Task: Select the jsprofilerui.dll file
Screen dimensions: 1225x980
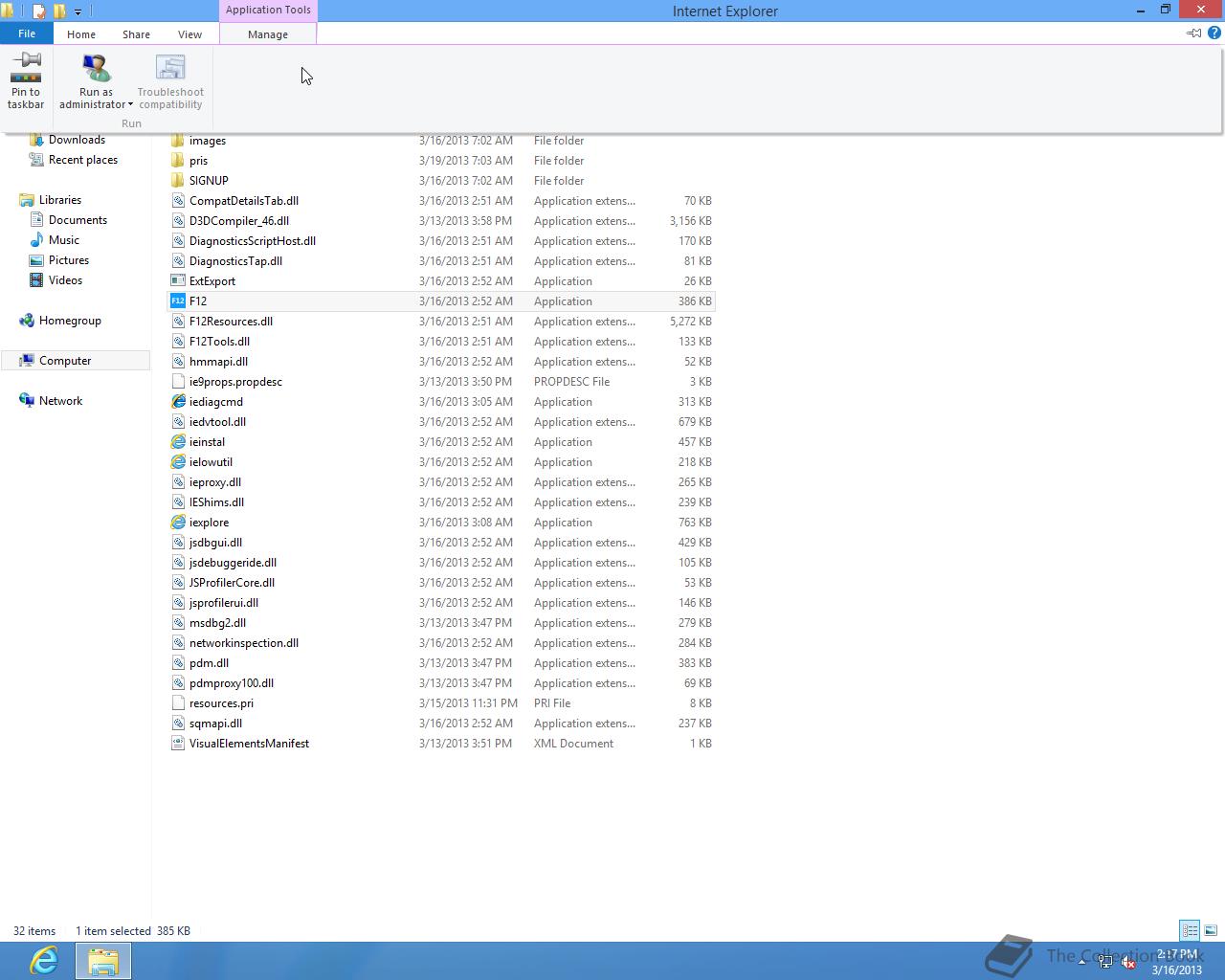Action: (x=441, y=603)
